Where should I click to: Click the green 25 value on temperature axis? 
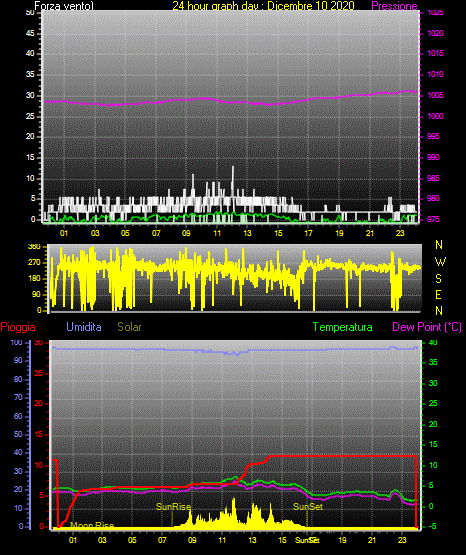pyautogui.click(x=433, y=404)
